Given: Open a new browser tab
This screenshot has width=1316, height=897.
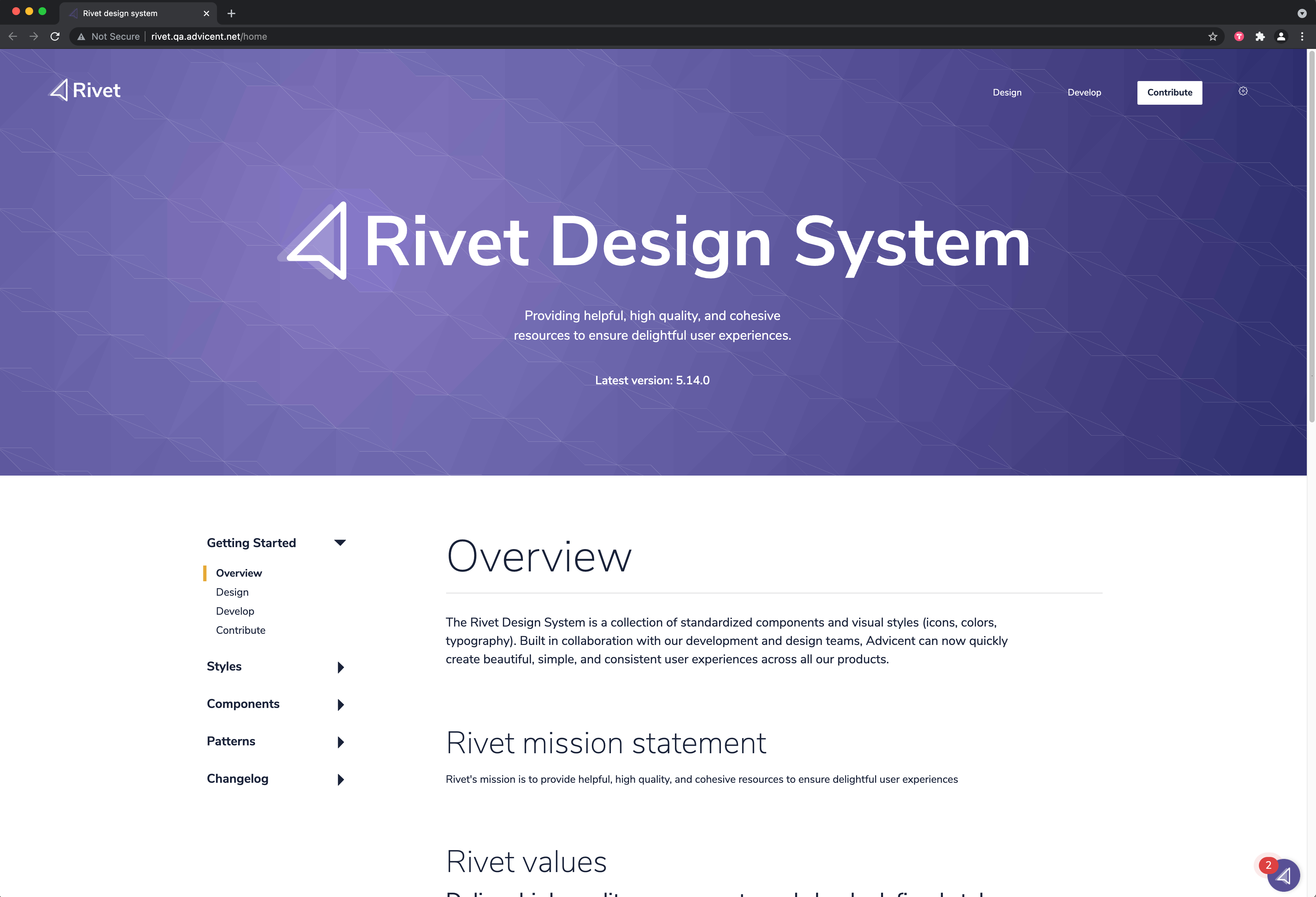Looking at the screenshot, I should coord(231,13).
